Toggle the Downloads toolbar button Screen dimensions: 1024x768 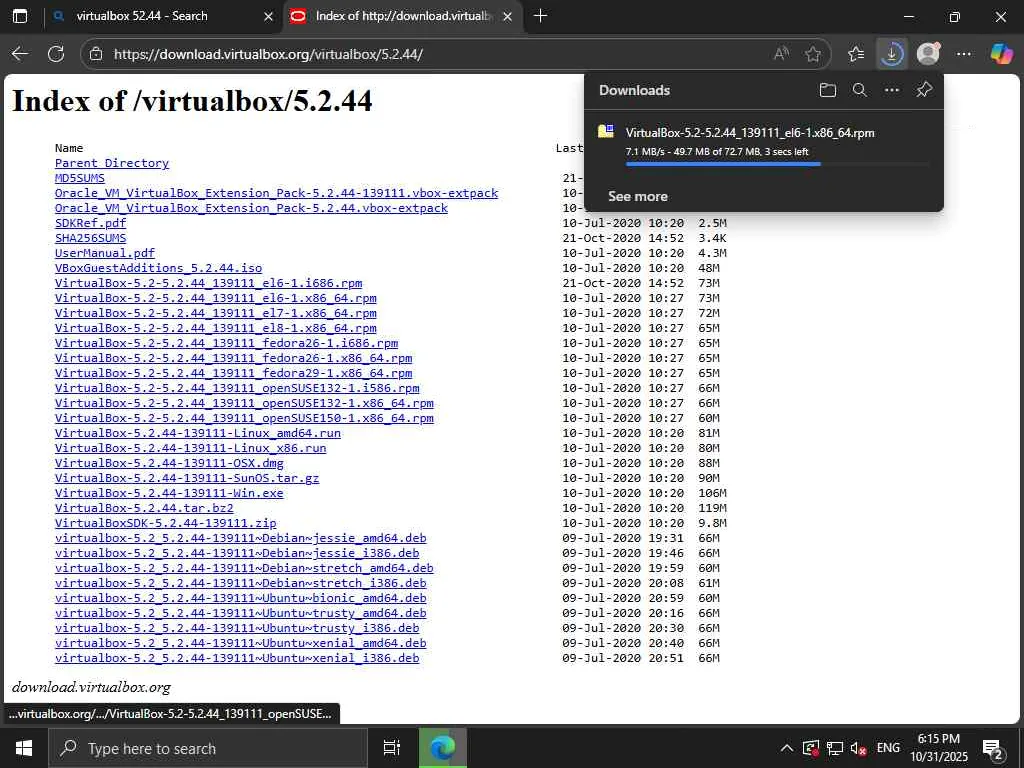click(x=891, y=54)
